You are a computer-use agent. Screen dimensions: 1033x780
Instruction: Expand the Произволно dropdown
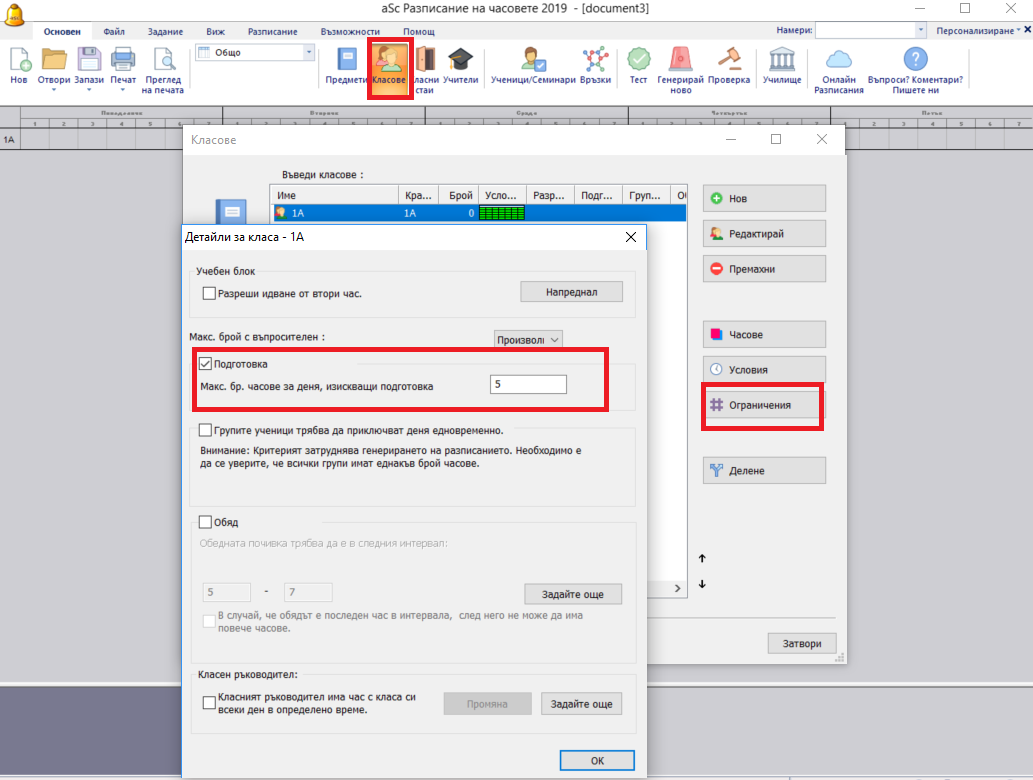(529, 340)
